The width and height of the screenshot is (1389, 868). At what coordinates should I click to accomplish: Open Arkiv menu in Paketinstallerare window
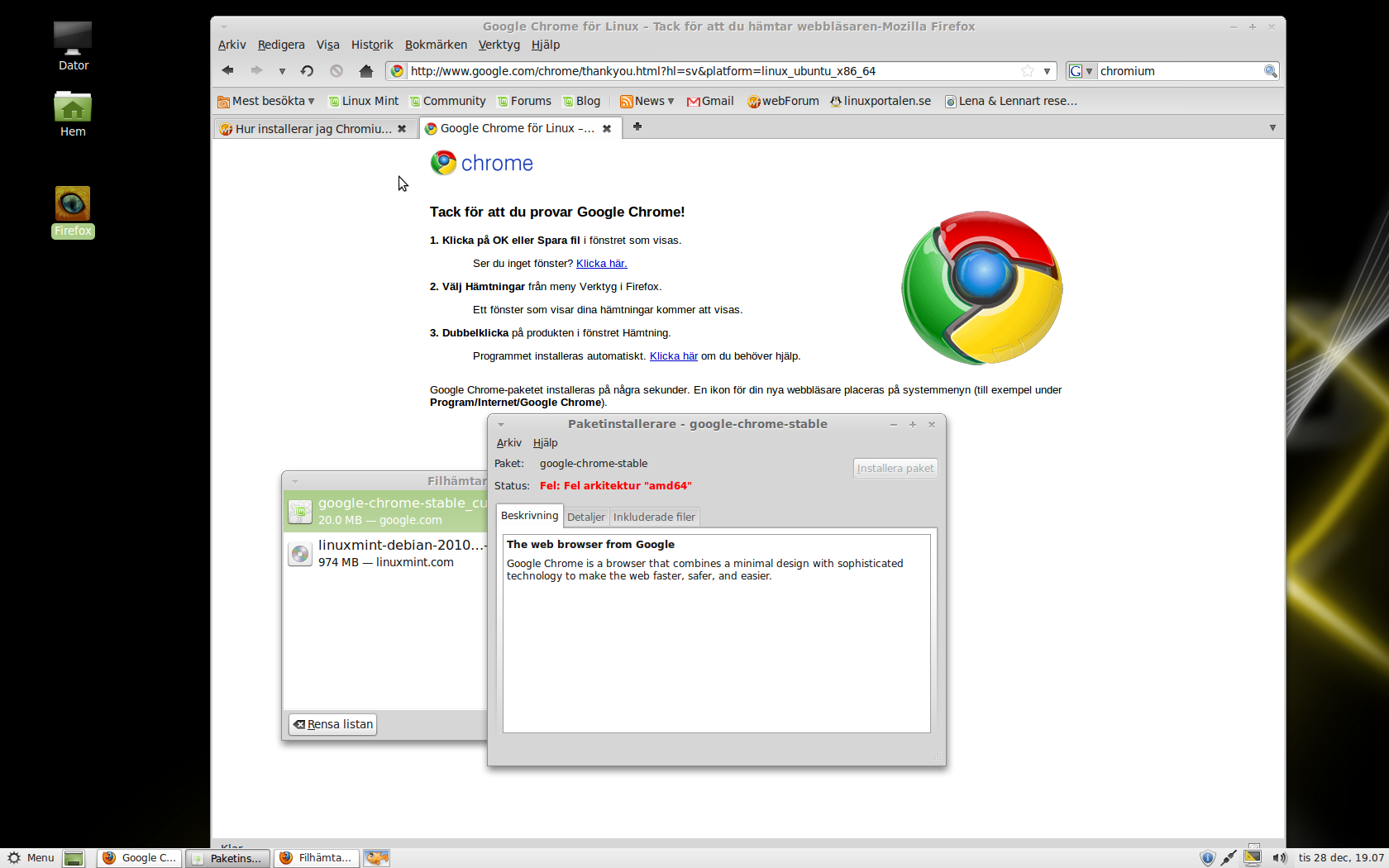[x=508, y=443]
